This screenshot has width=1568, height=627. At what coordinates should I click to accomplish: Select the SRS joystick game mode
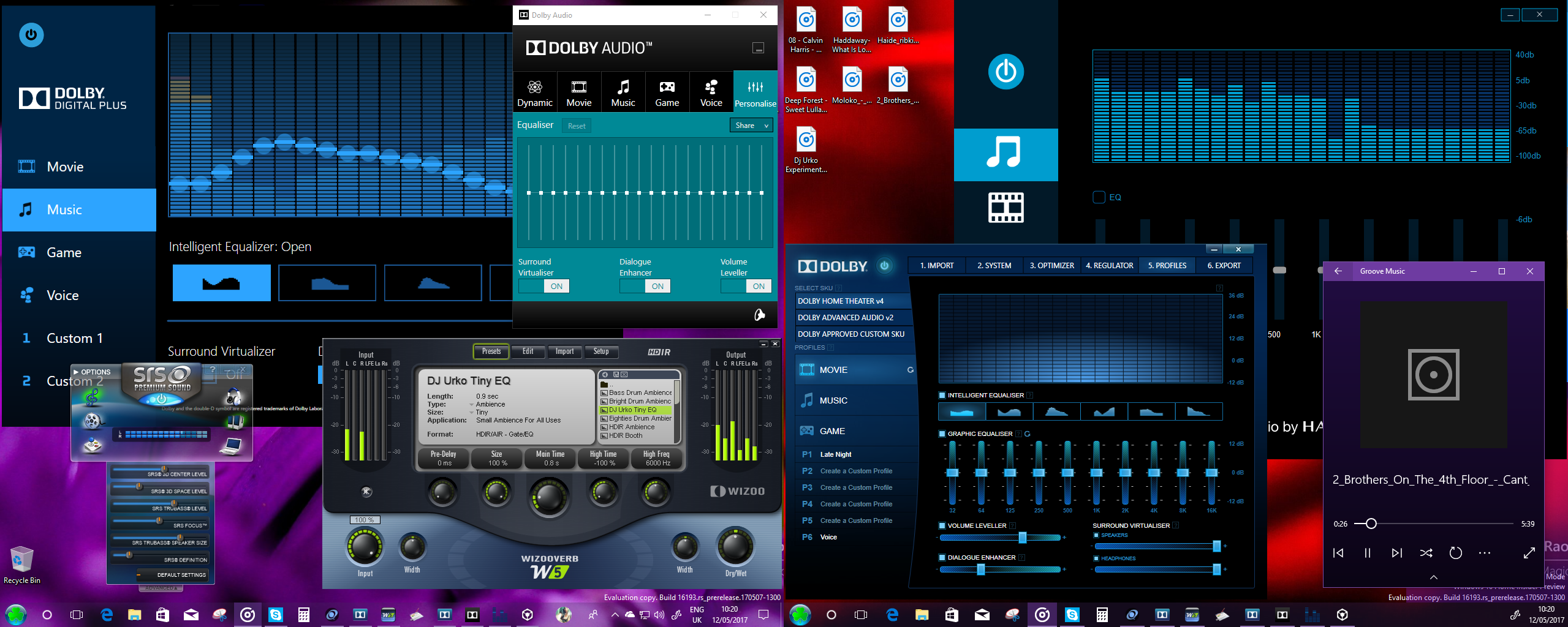(93, 445)
